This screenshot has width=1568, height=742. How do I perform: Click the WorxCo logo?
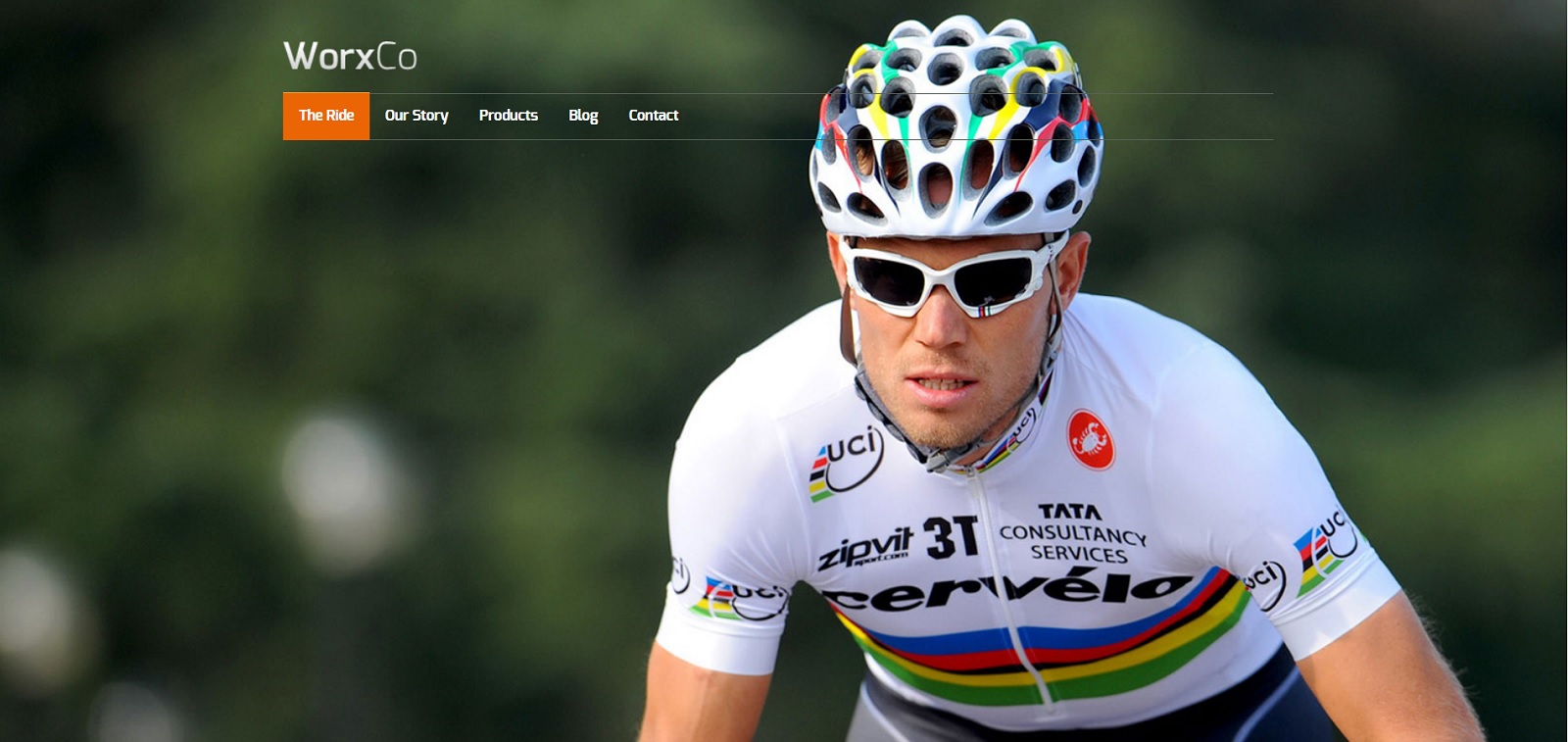(350, 56)
